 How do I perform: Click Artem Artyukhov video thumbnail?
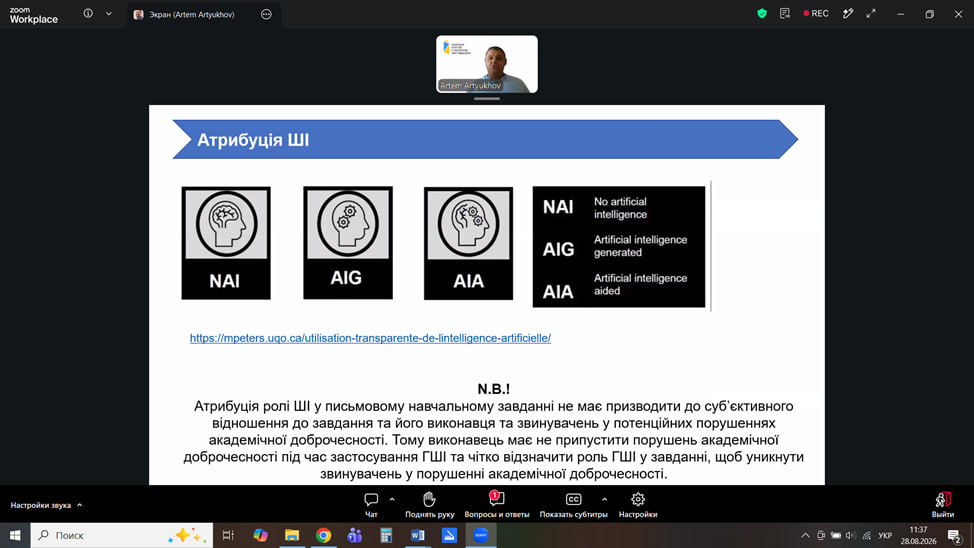click(487, 64)
